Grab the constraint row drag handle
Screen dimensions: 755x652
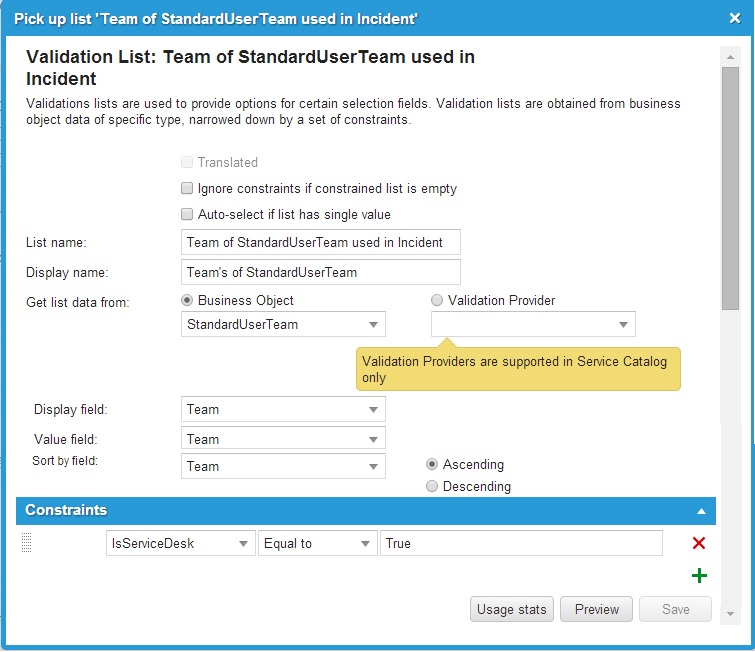26,543
